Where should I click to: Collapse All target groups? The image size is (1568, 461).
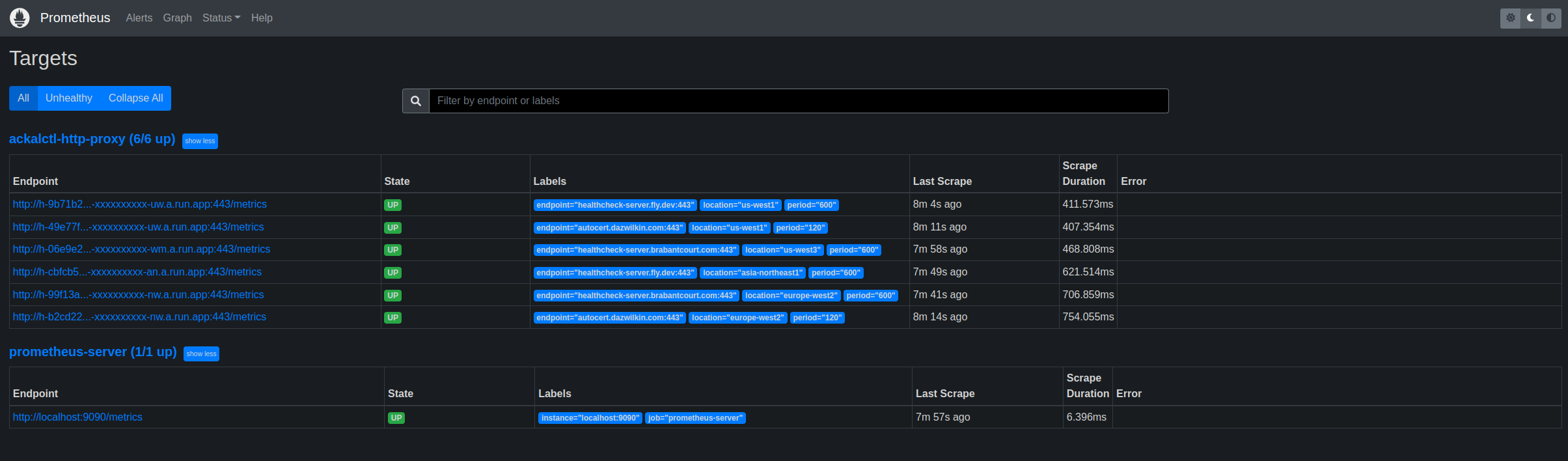[136, 98]
